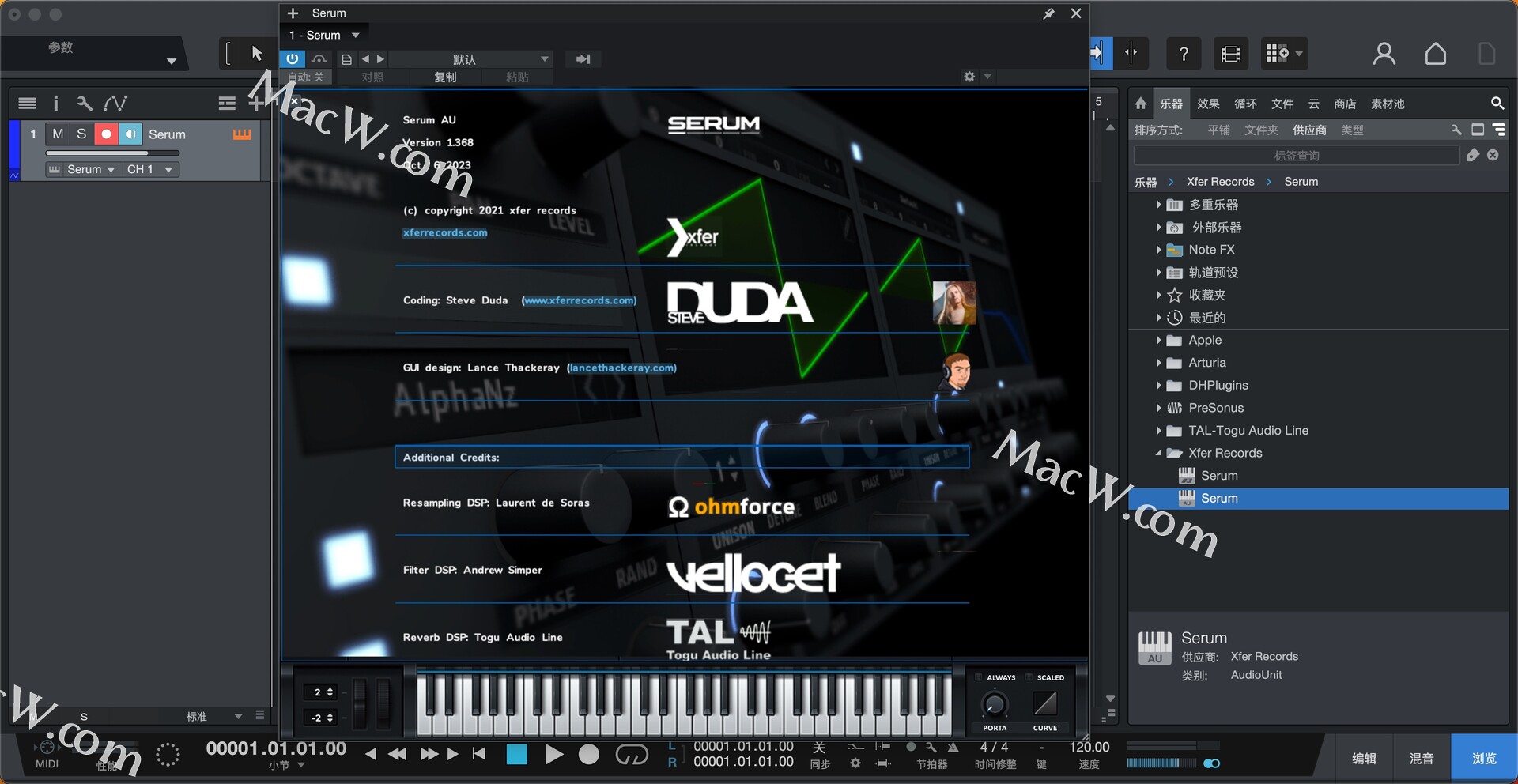Go to next preset arrow
Image resolution: width=1518 pixels, height=784 pixels.
(x=380, y=59)
